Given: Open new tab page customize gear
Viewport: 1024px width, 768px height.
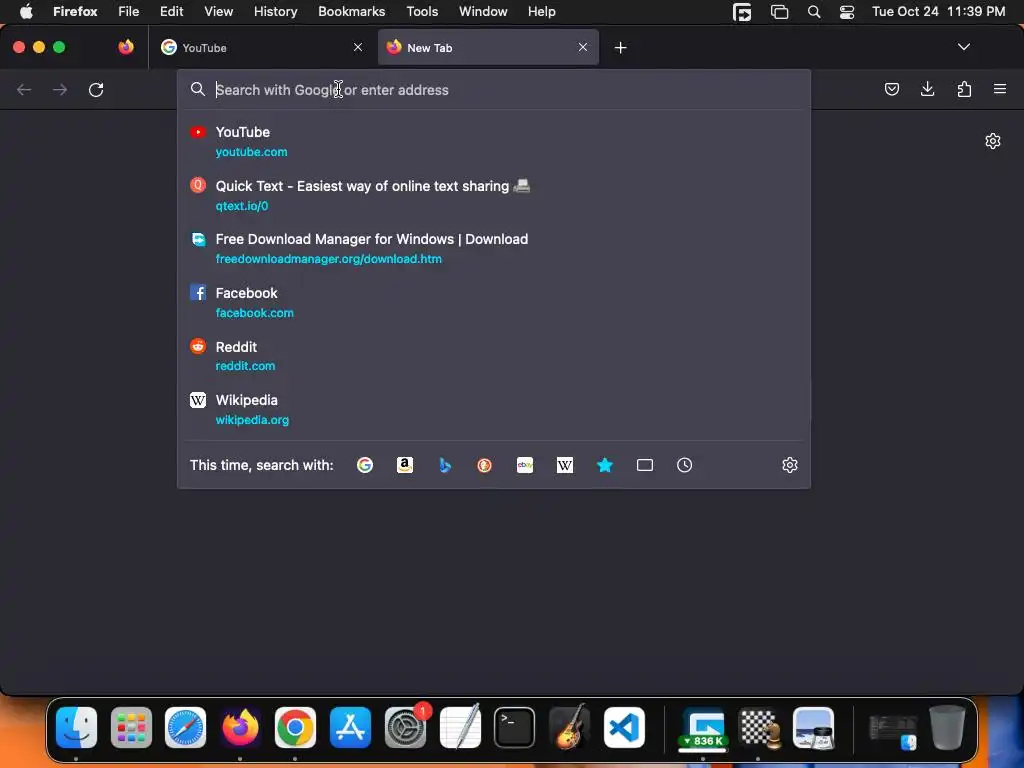Looking at the screenshot, I should [993, 141].
